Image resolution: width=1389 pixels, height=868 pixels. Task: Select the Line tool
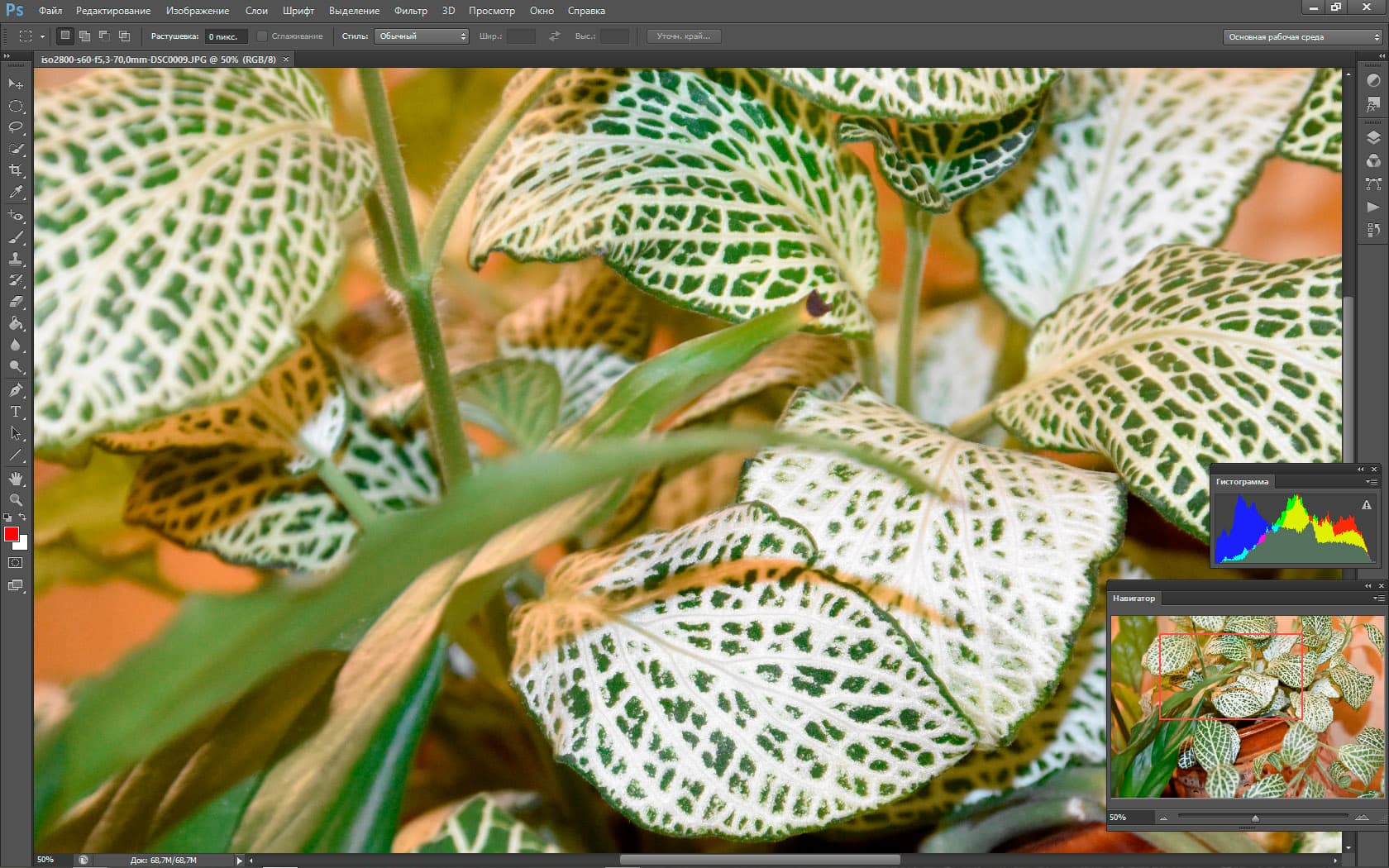16,455
